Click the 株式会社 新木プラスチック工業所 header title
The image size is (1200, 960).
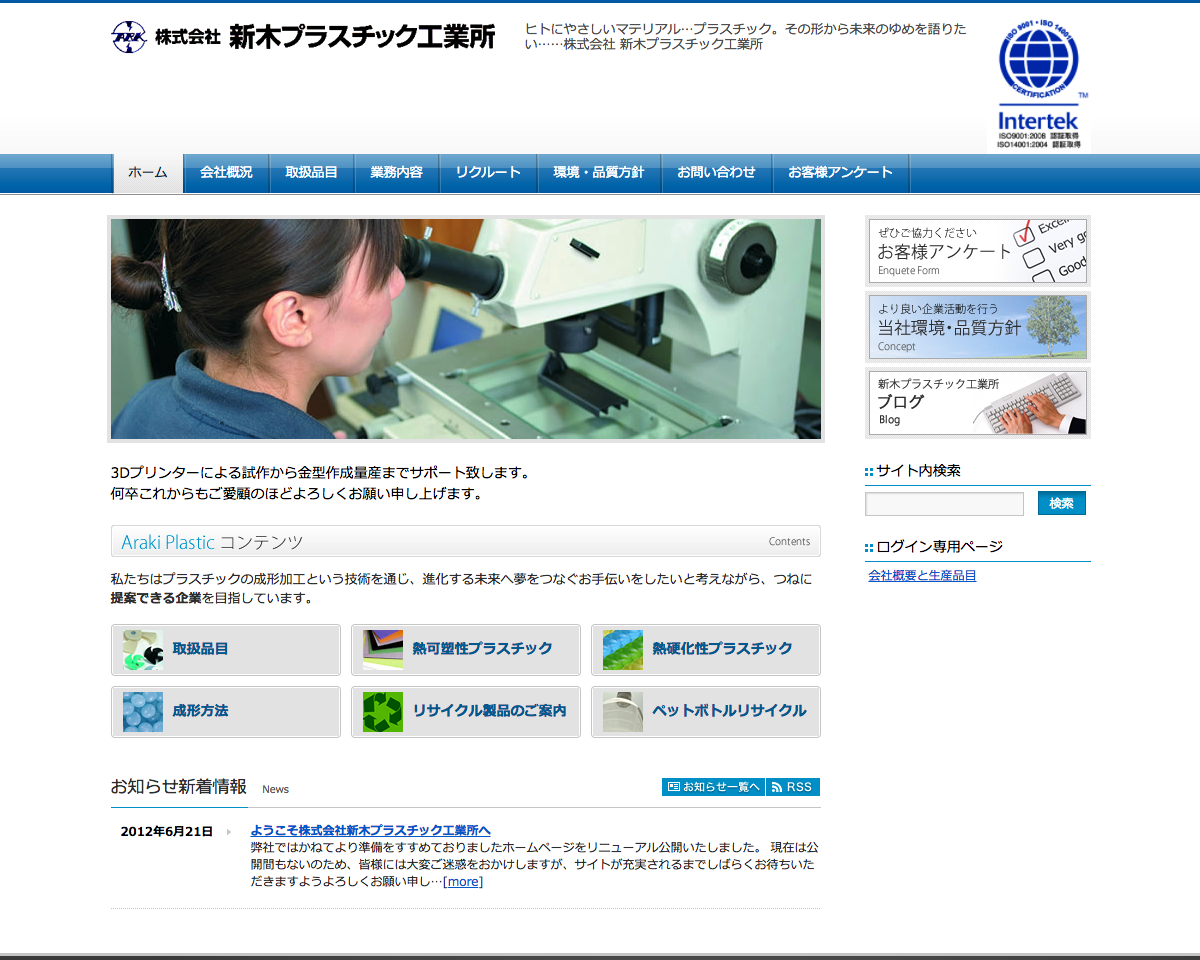[325, 37]
